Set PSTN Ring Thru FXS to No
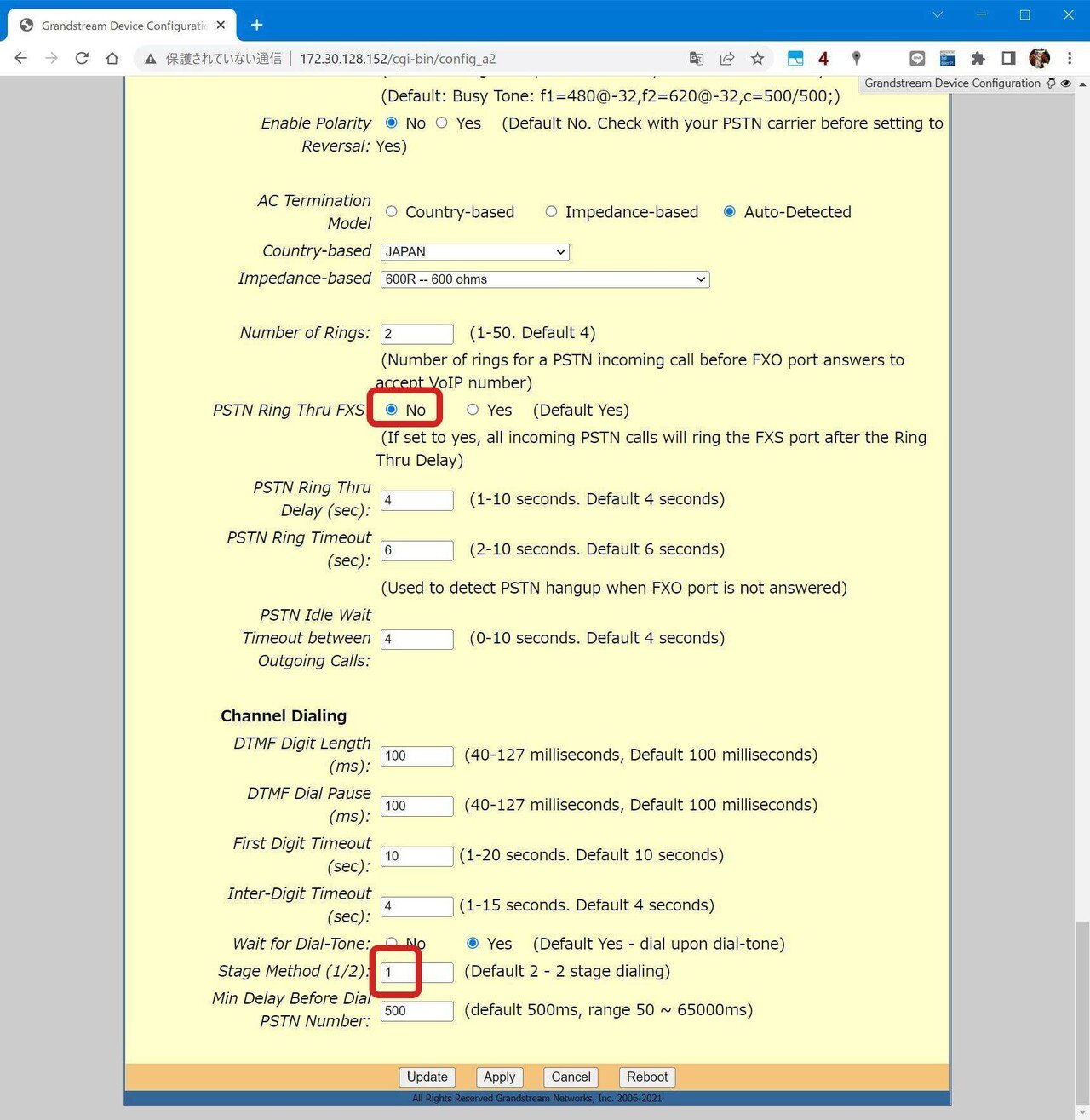 click(392, 410)
